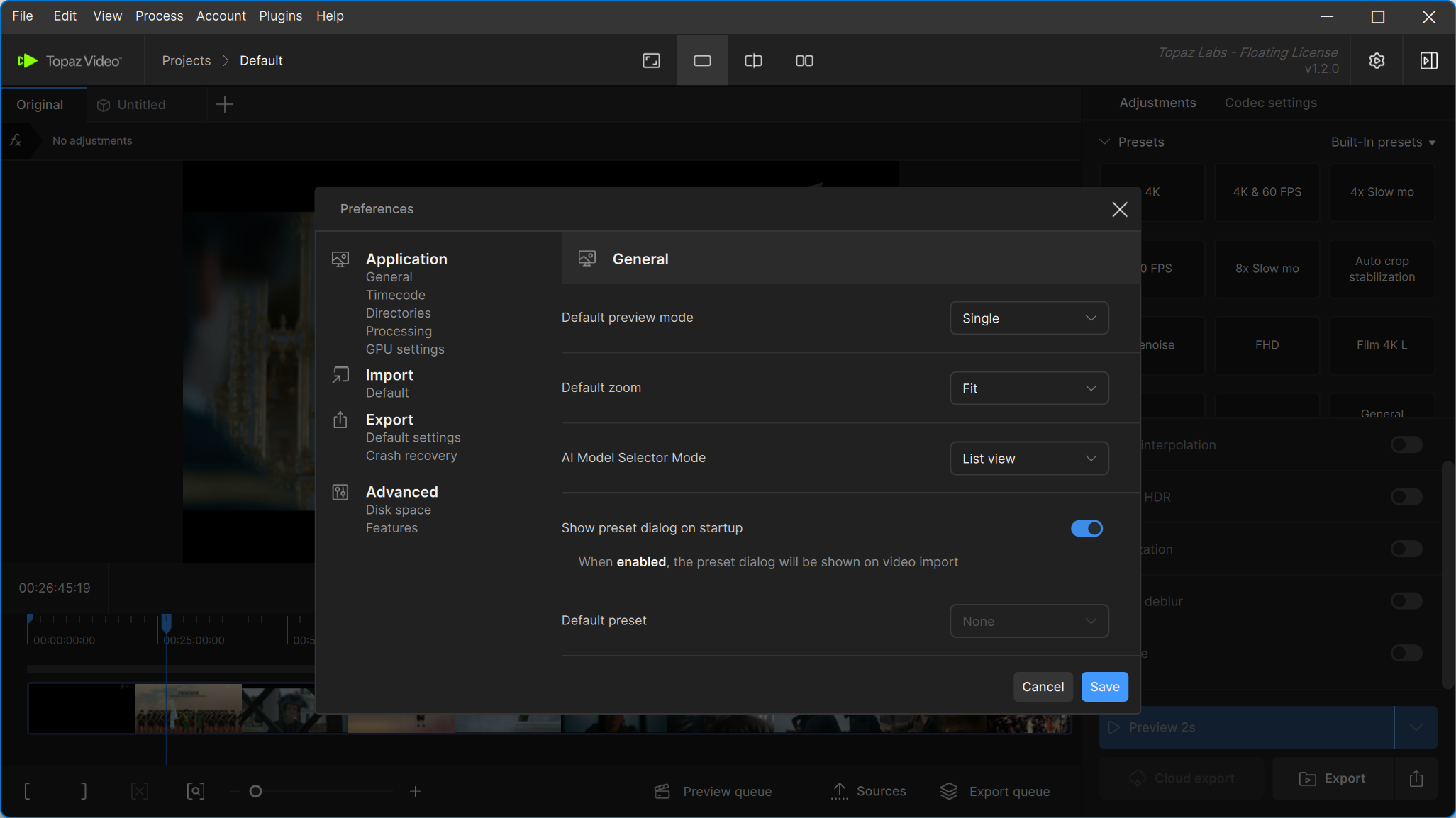The image size is (1456, 818).
Task: Click the zoom to selection icon
Action: [x=196, y=791]
